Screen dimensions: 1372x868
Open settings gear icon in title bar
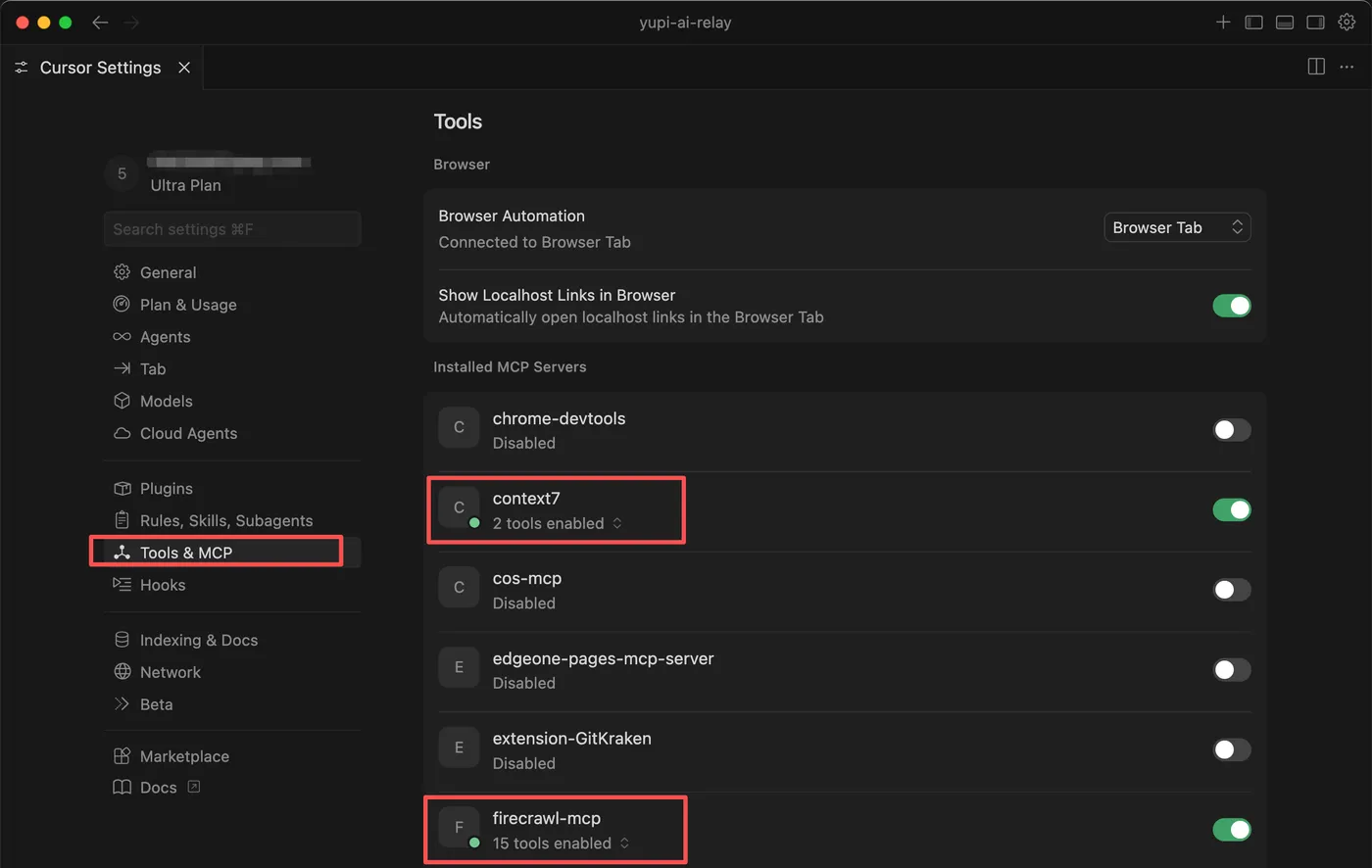pyautogui.click(x=1347, y=22)
